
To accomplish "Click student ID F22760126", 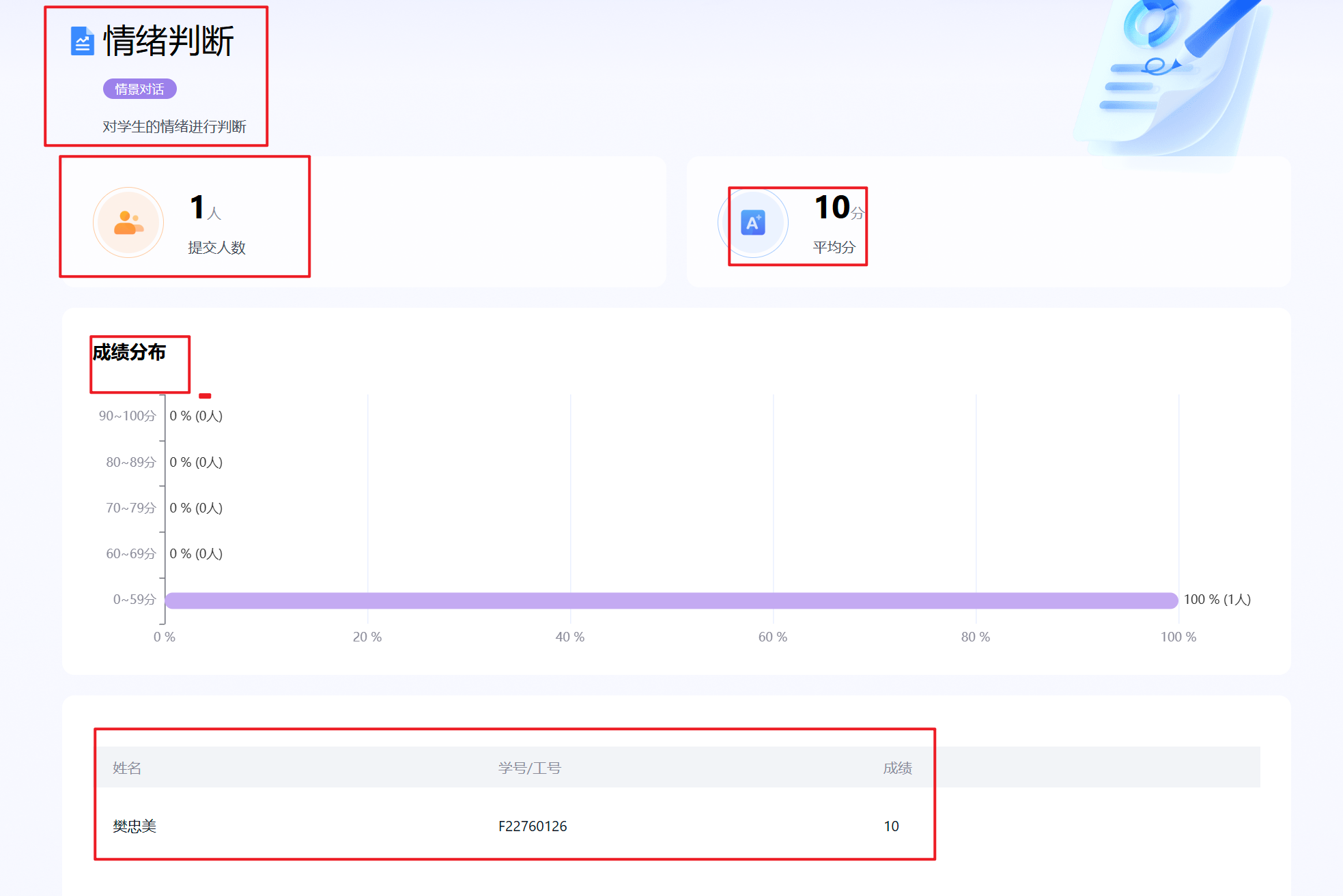I will point(533,826).
